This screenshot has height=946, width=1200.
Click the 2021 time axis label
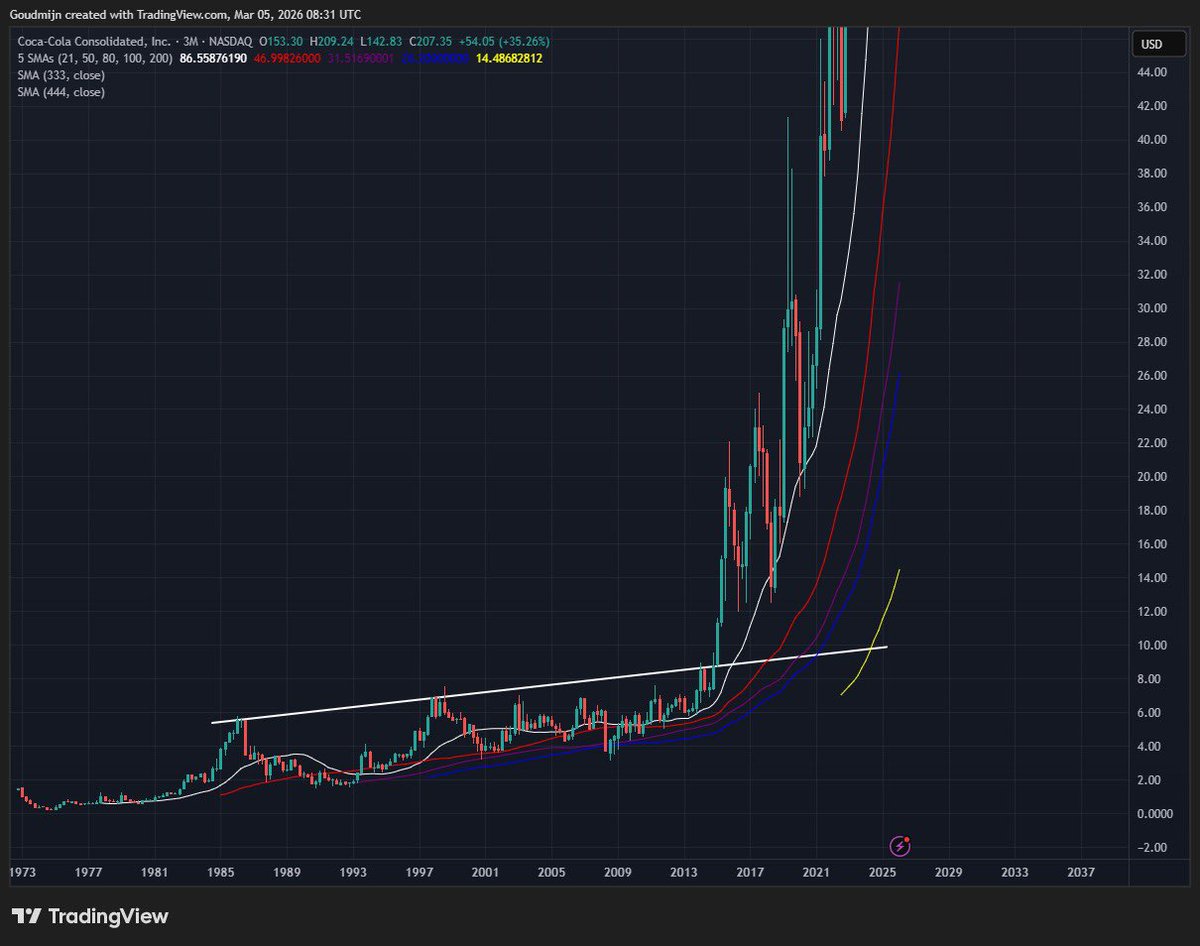click(x=817, y=872)
